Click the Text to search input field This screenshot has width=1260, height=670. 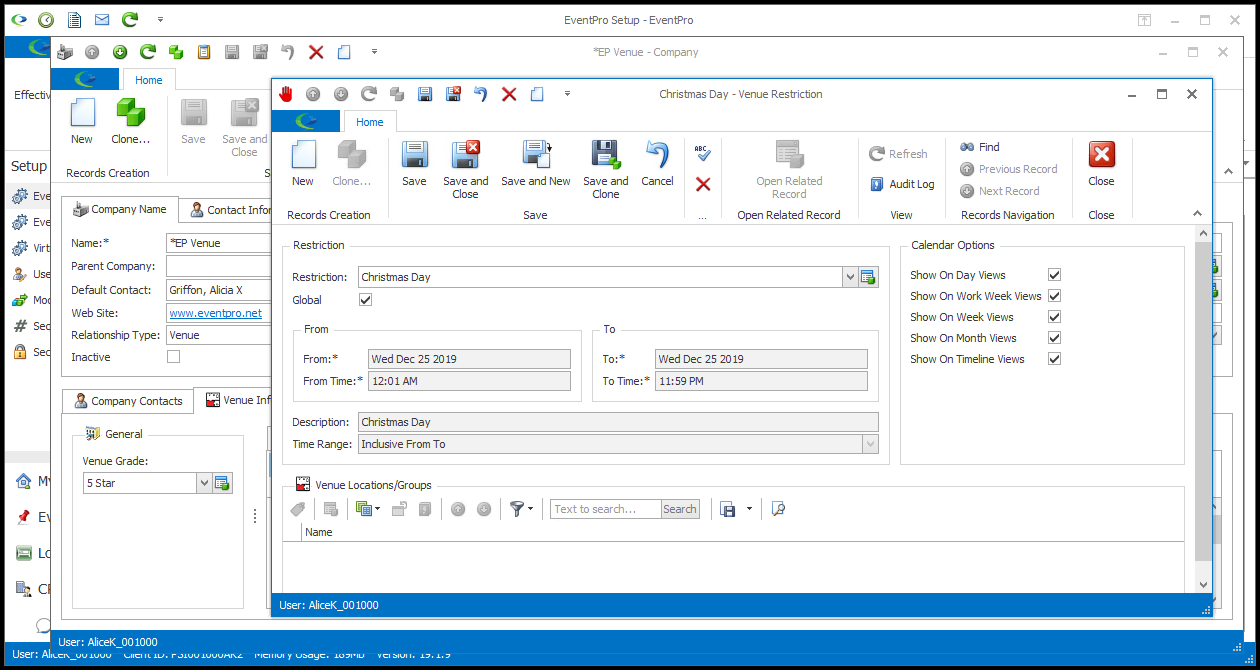[605, 509]
